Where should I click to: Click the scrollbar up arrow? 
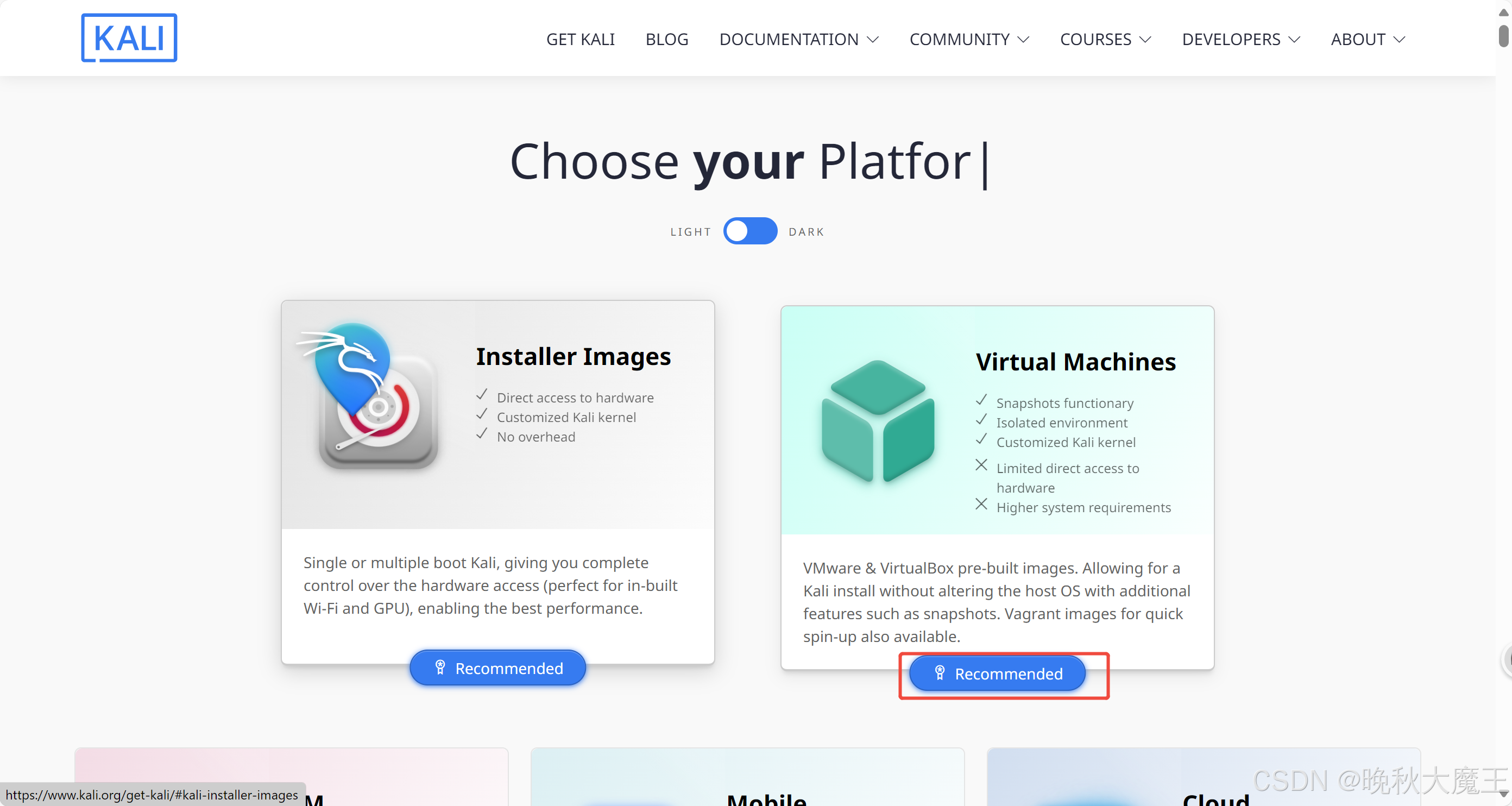point(1503,11)
